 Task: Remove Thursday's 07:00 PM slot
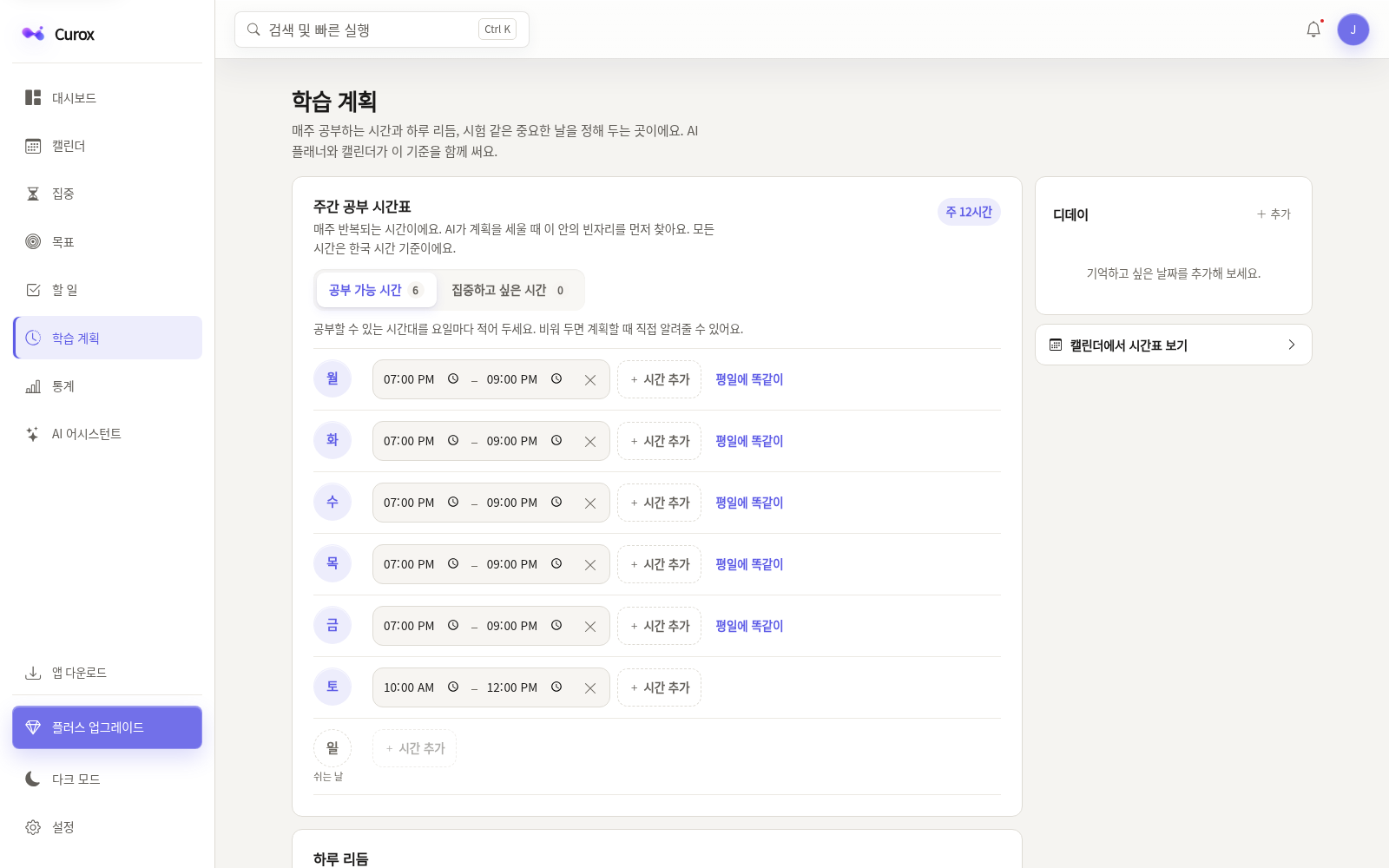pyautogui.click(x=590, y=564)
